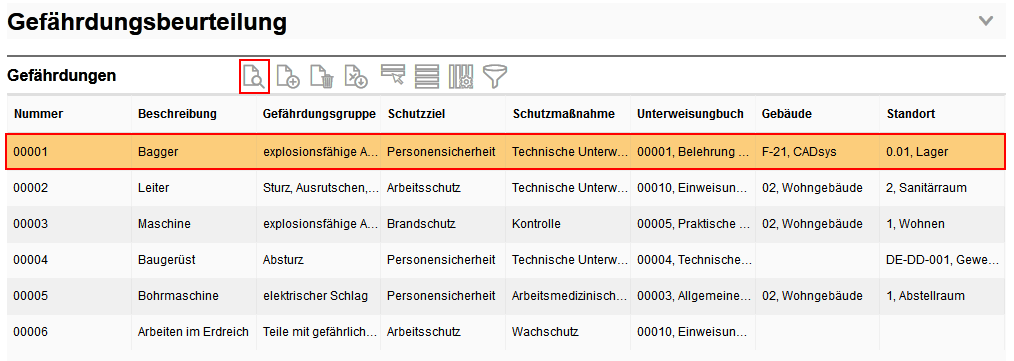The height and width of the screenshot is (361, 1014).
Task: Sort by the Beschreibung column header
Action: coord(177,114)
